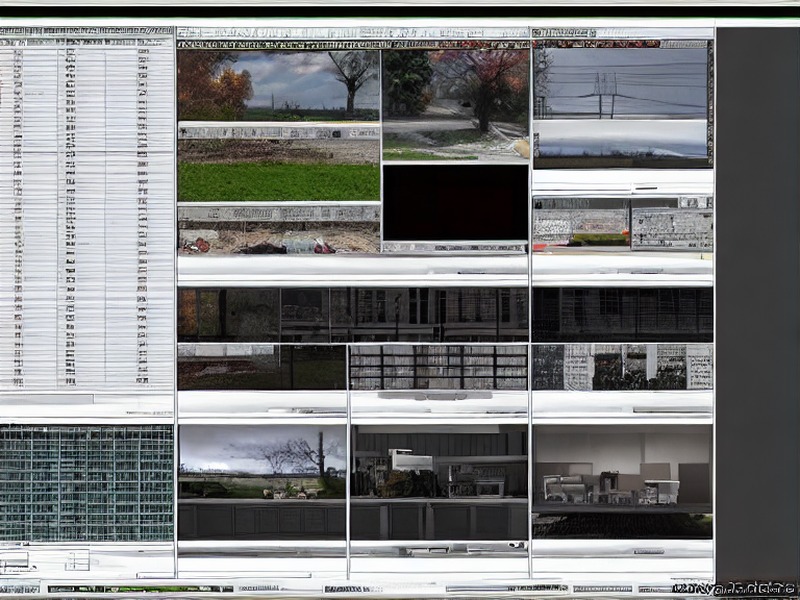Open the green glass building facade thumbnail
The width and height of the screenshot is (800, 600).
87,483
